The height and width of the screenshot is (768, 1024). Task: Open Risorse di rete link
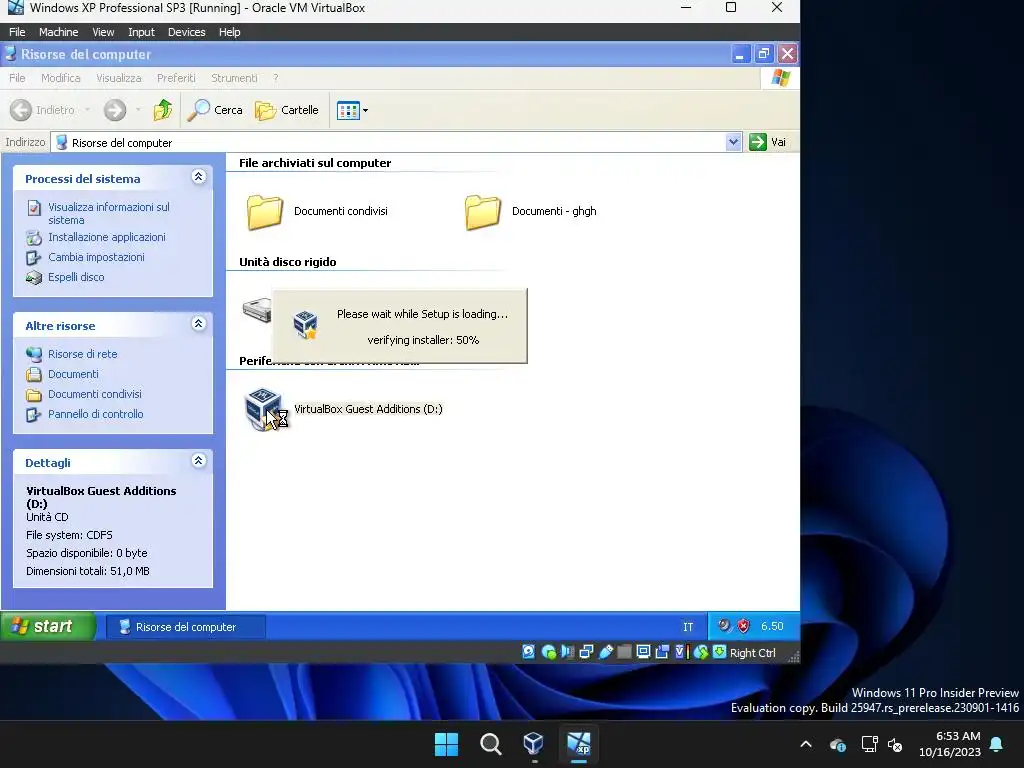pos(82,354)
